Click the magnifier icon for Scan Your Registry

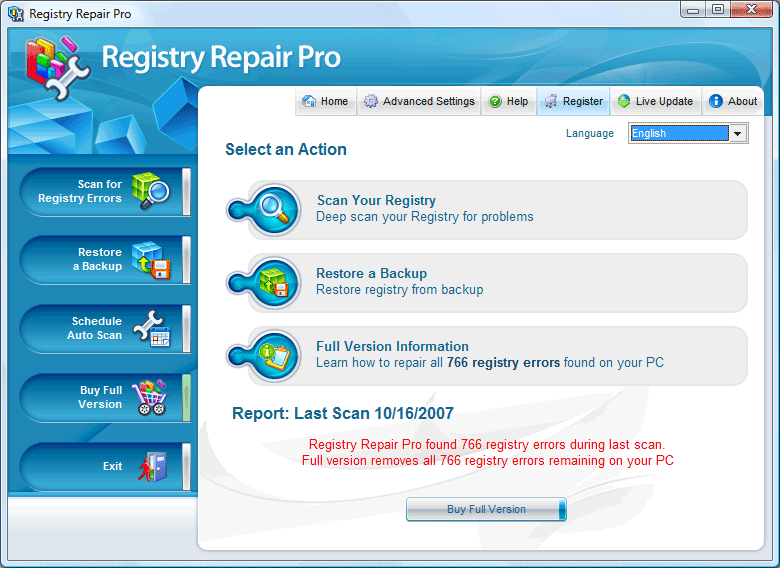[x=273, y=209]
